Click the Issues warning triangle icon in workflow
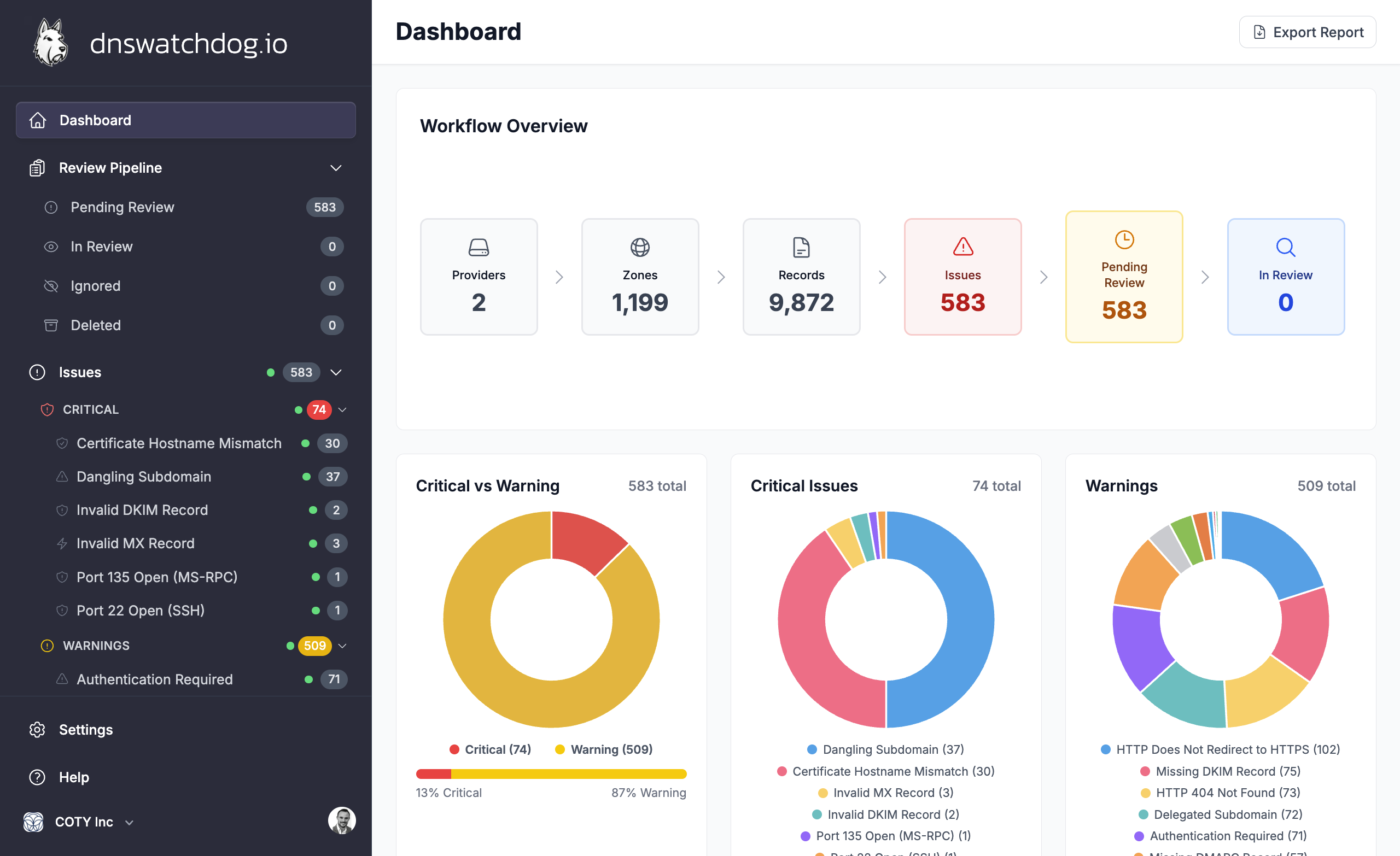Screen dimensions: 1400x856 963,247
